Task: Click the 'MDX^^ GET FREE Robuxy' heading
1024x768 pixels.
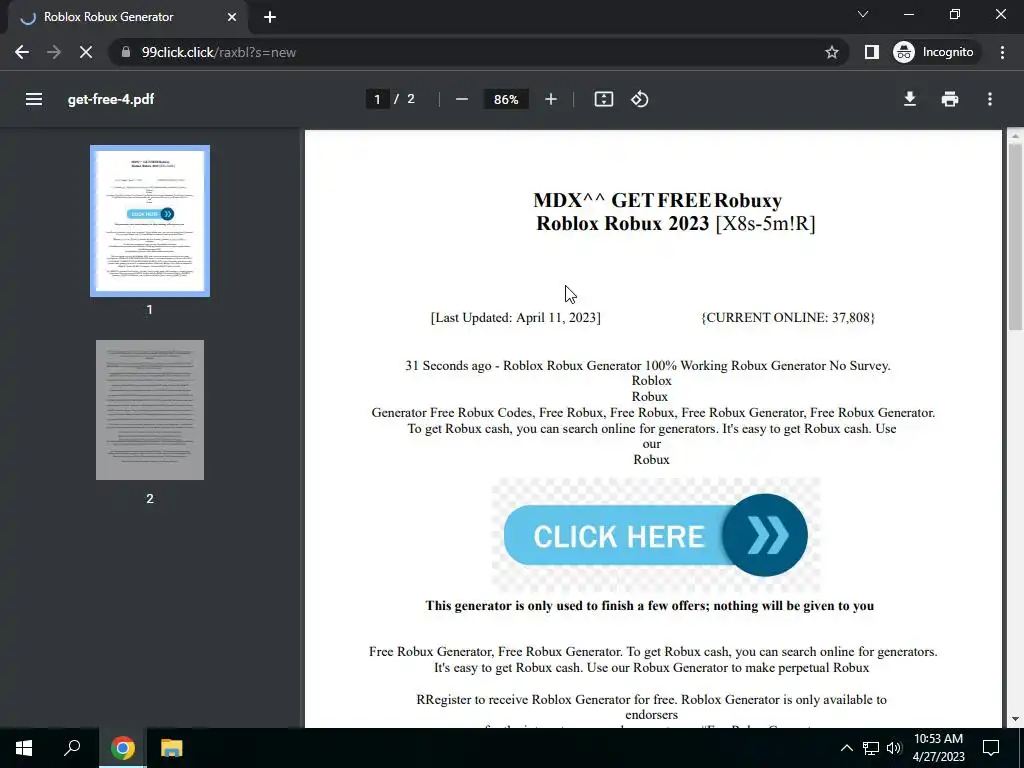Action: click(x=658, y=200)
